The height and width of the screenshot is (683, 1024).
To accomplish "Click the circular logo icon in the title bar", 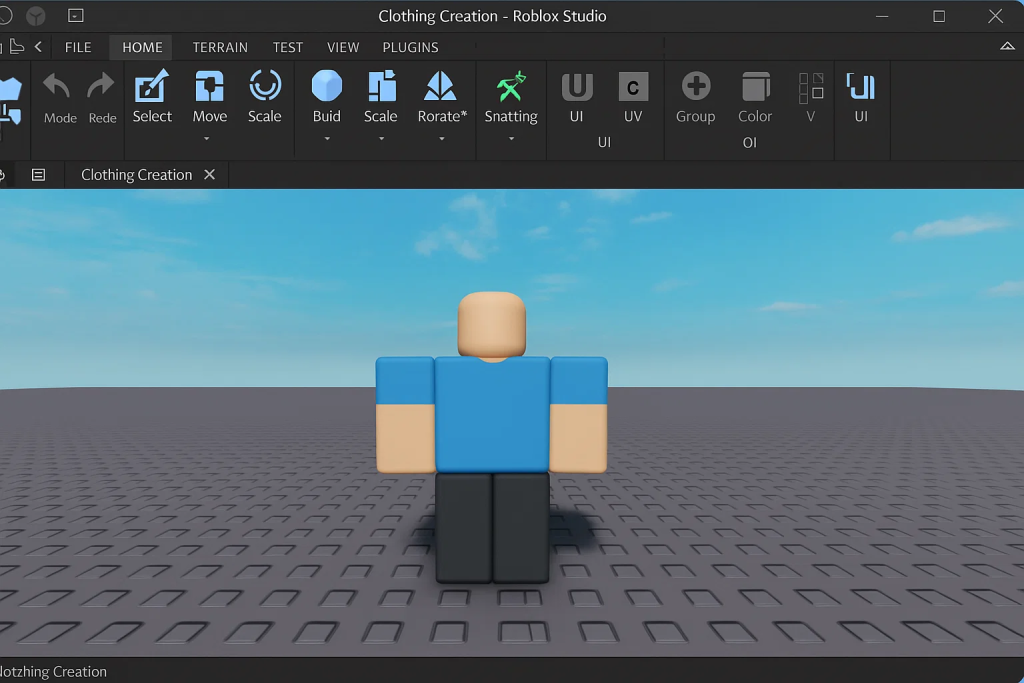I will 36,16.
